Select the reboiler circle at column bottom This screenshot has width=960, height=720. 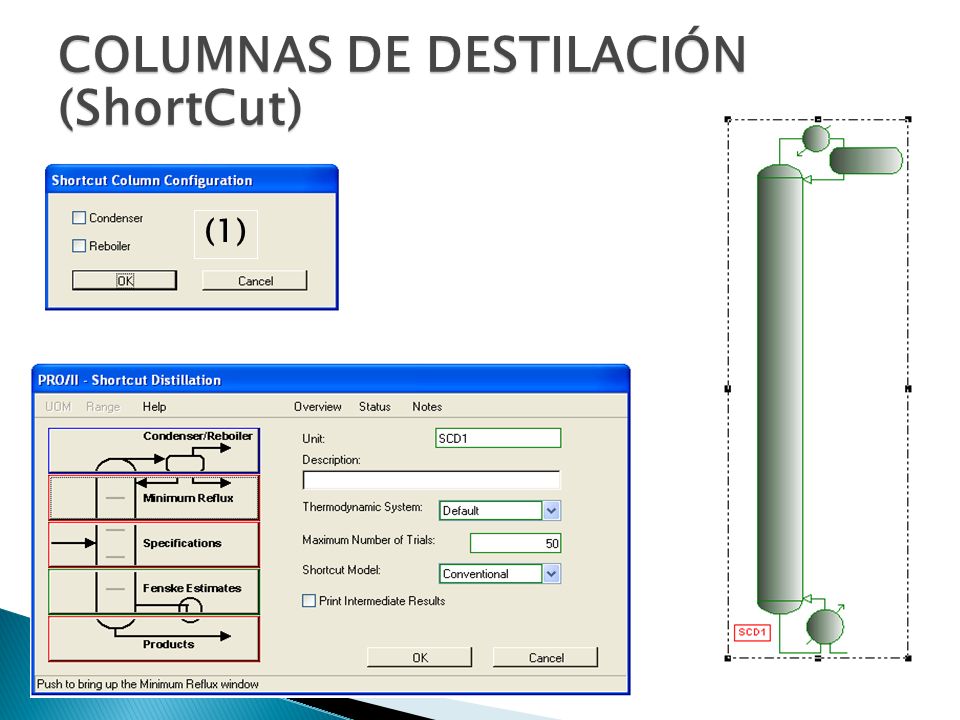pos(825,627)
